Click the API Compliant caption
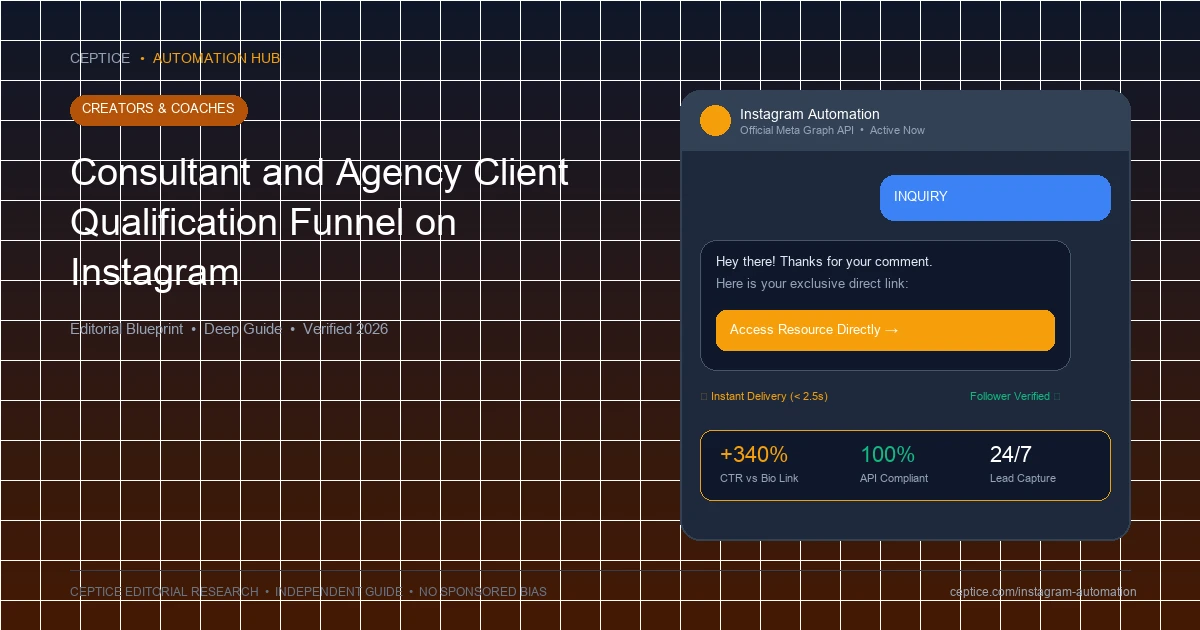 pos(894,479)
